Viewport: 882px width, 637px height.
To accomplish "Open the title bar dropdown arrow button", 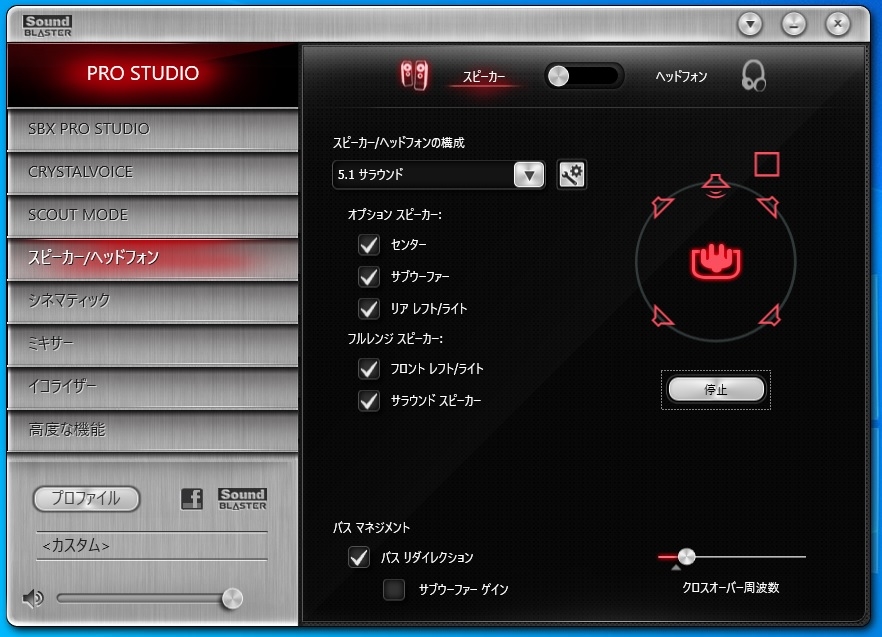I will [x=750, y=24].
